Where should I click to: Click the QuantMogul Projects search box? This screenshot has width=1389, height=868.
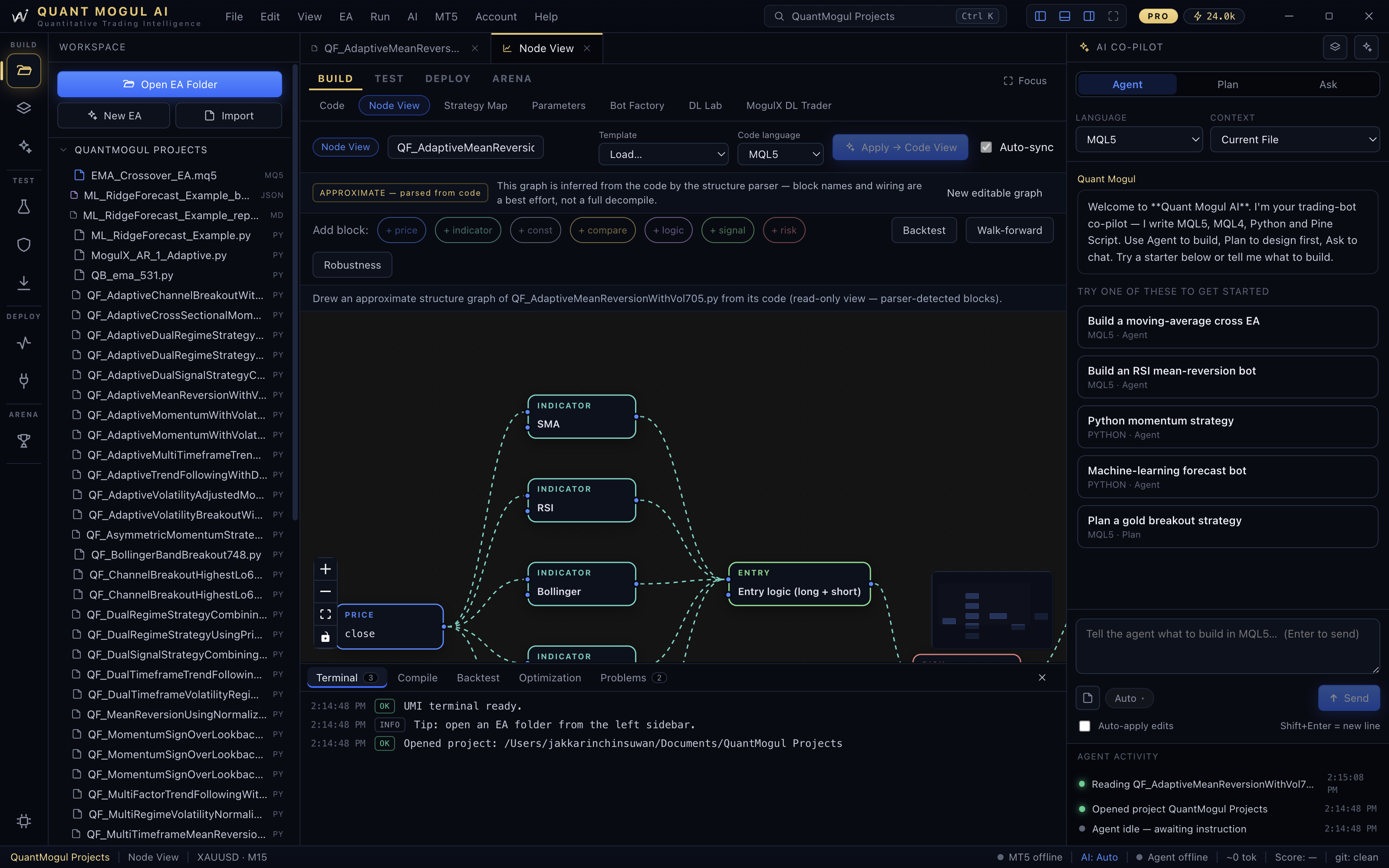885,16
